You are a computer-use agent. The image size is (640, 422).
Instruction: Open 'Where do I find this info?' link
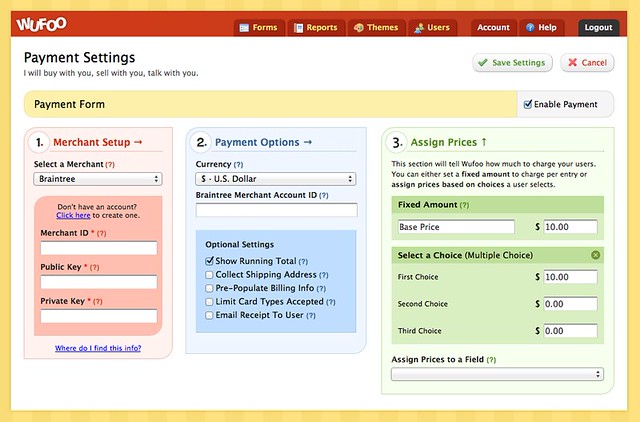[x=98, y=348]
